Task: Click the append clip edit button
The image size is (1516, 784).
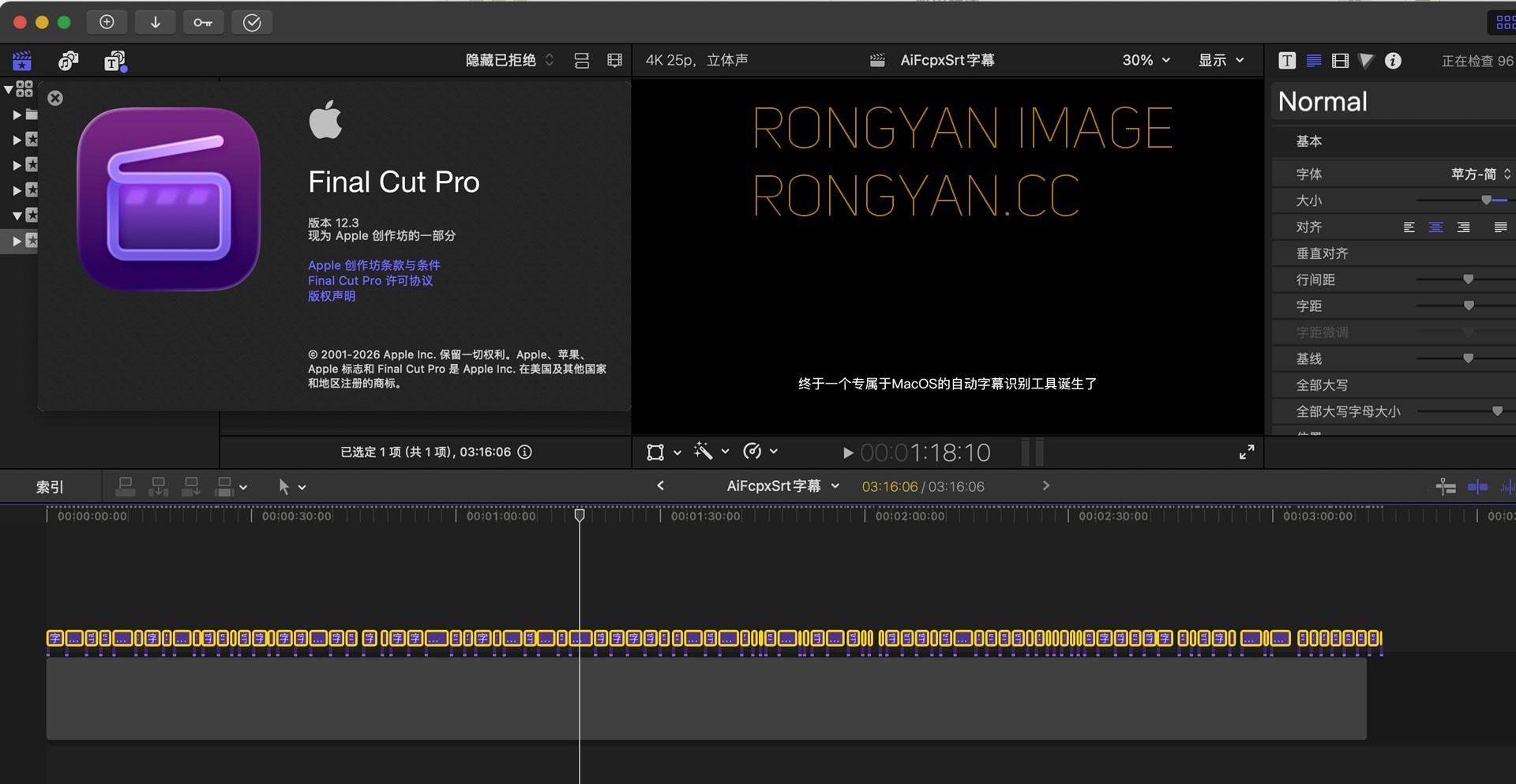Action: (191, 486)
